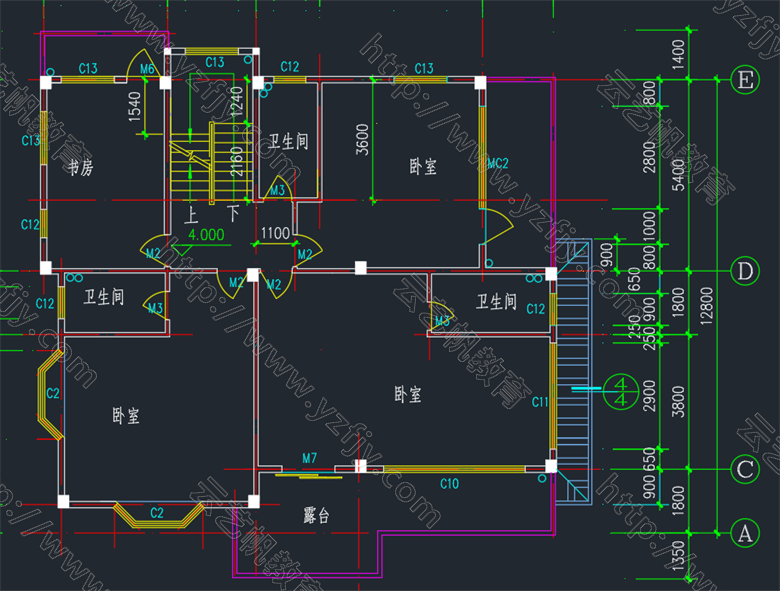Viewport: 780px width, 591px height.
Task: Click the 露台 terrace label
Action: (x=316, y=515)
